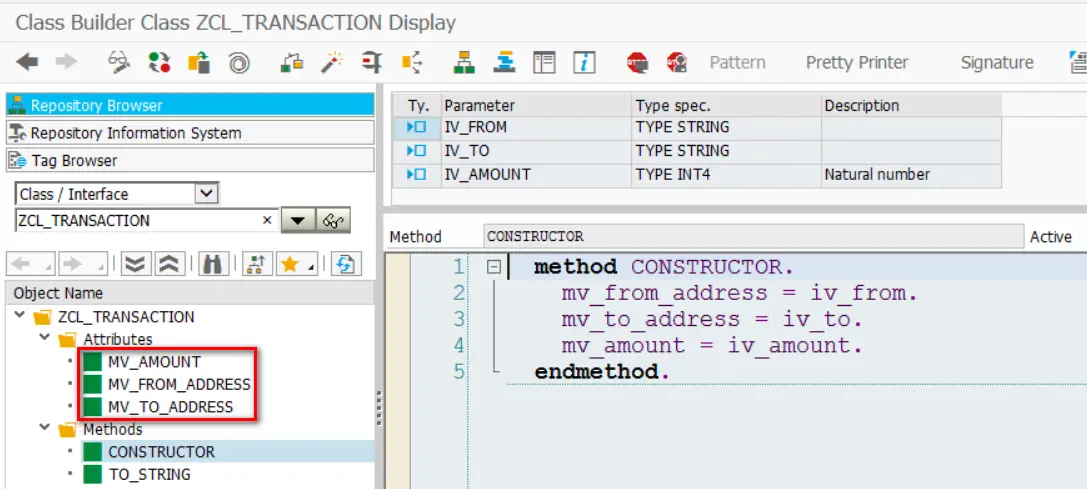Collapse the Attributes folder
The image size is (1087, 489).
(x=44, y=338)
